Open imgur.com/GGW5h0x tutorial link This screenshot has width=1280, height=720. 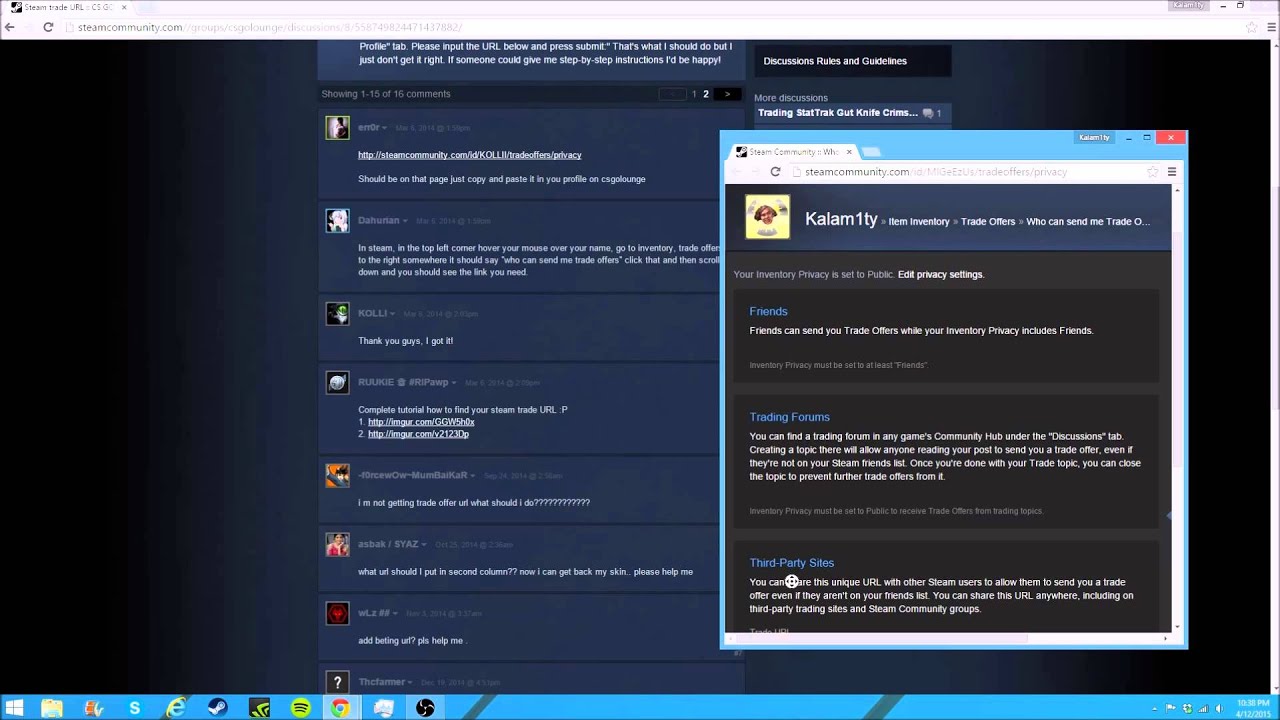[x=421, y=422]
